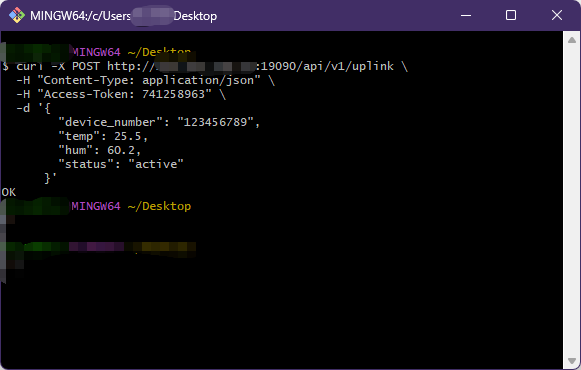The image size is (581, 370).
Task: Click the "temp": 25.5 line
Action: pos(103,136)
